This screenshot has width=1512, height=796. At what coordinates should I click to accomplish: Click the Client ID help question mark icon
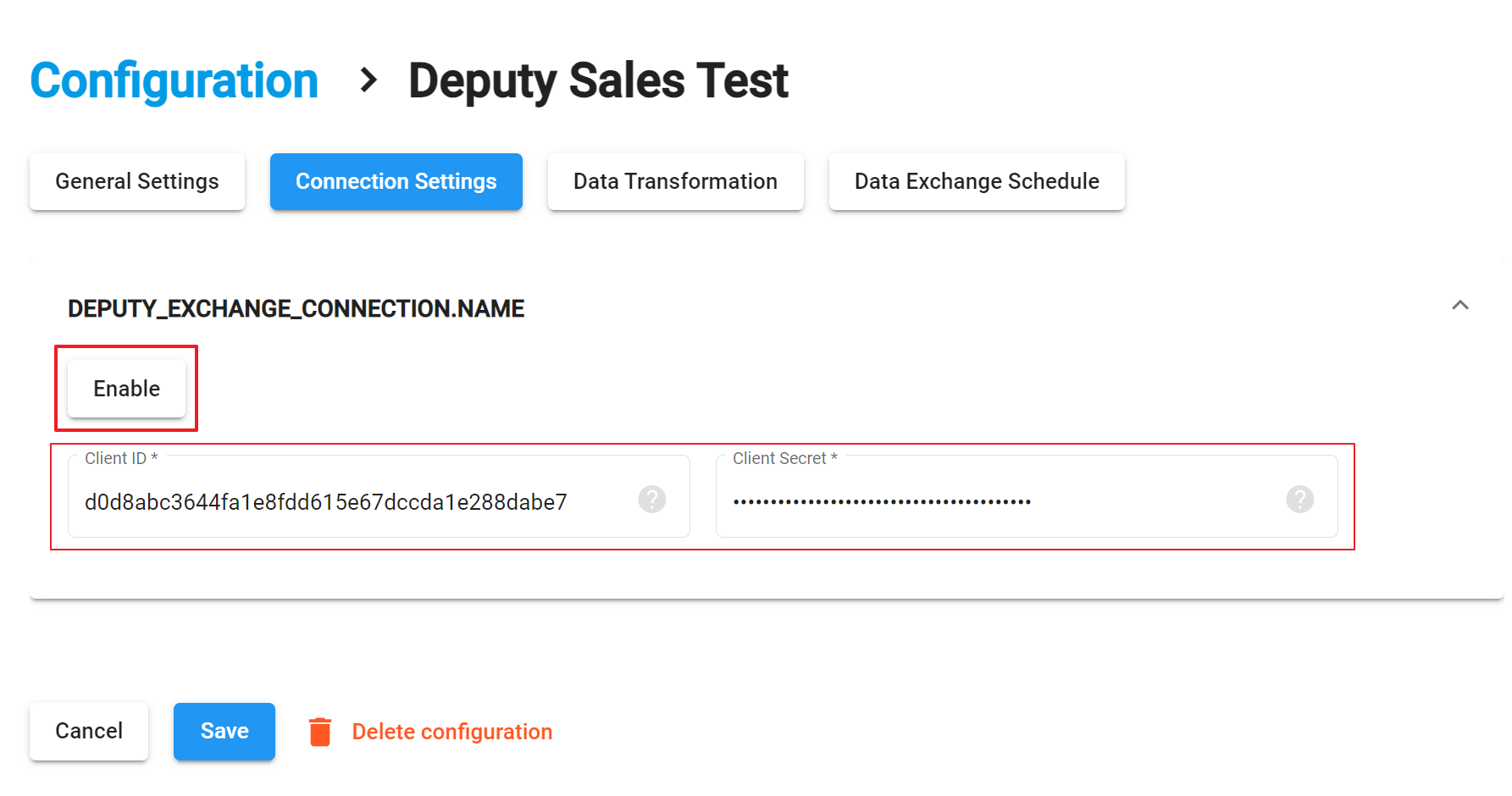(x=651, y=500)
